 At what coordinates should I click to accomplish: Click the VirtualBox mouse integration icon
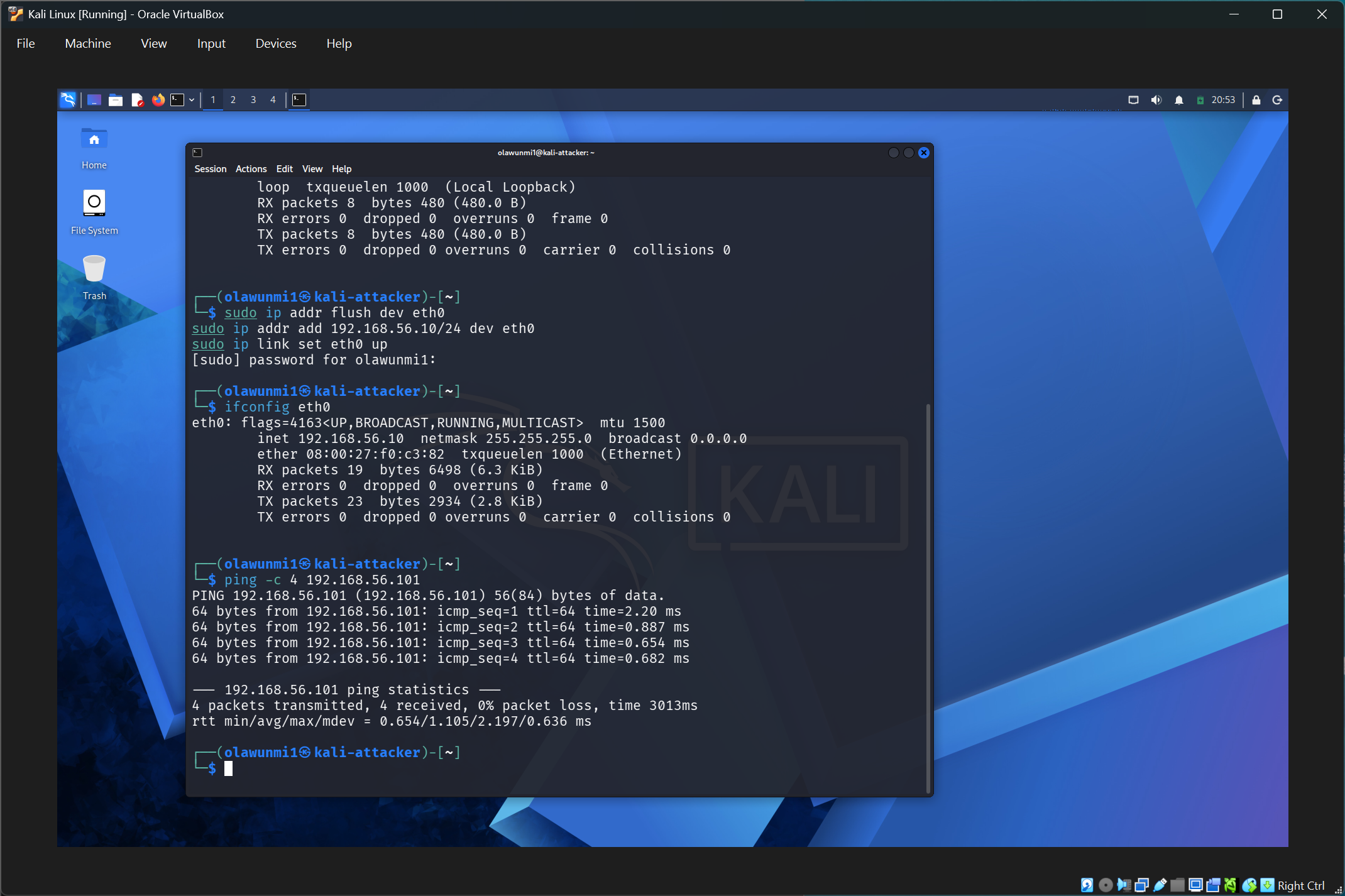(1249, 885)
